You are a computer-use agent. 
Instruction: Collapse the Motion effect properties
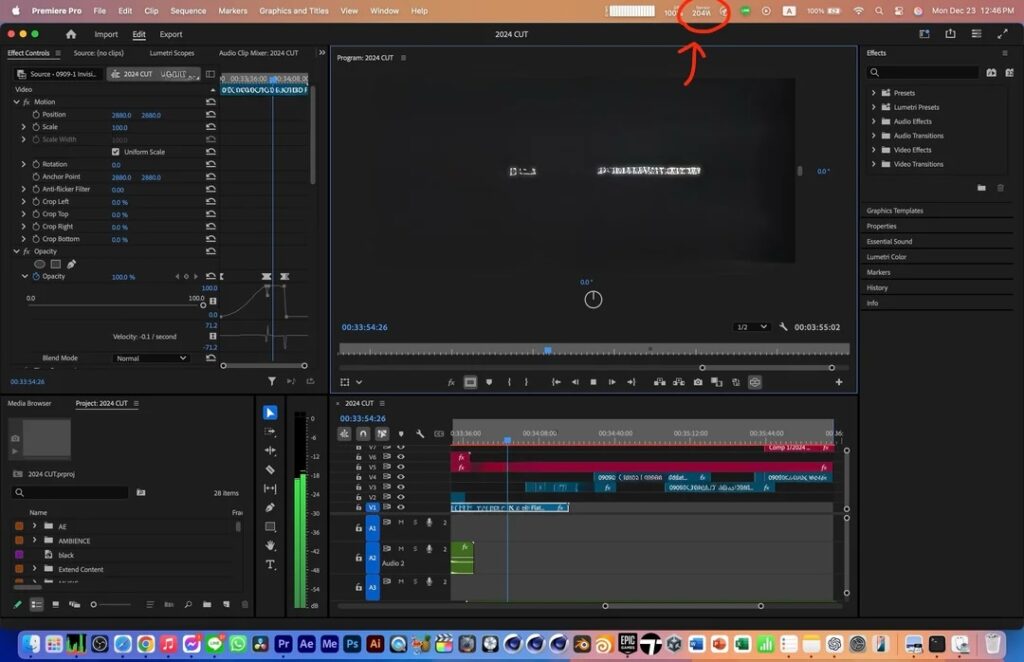coord(16,102)
